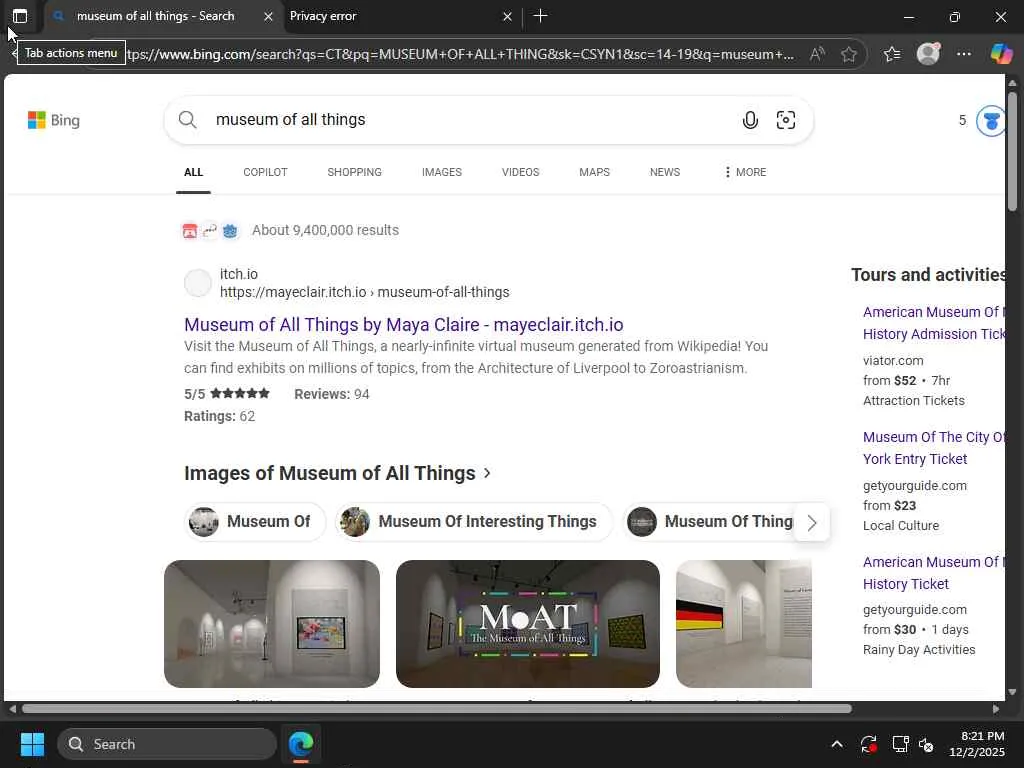Open the MoAT logo image thumbnail
Viewport: 1024px width, 768px height.
coord(528,624)
